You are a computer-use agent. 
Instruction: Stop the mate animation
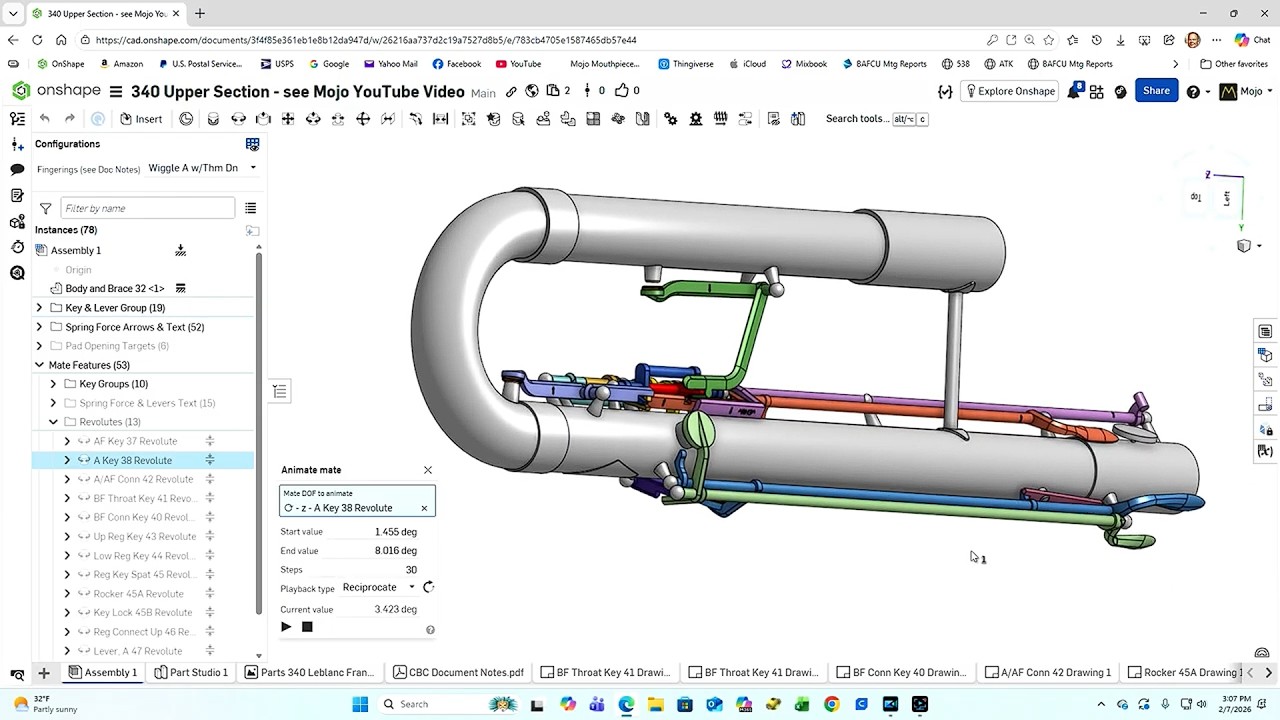click(x=307, y=627)
